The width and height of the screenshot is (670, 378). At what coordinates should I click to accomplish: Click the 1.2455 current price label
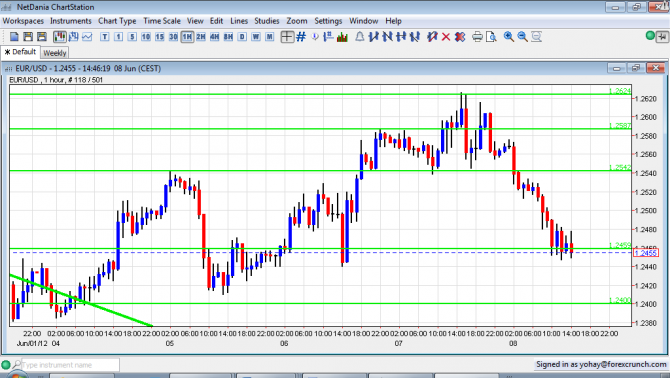(x=646, y=253)
